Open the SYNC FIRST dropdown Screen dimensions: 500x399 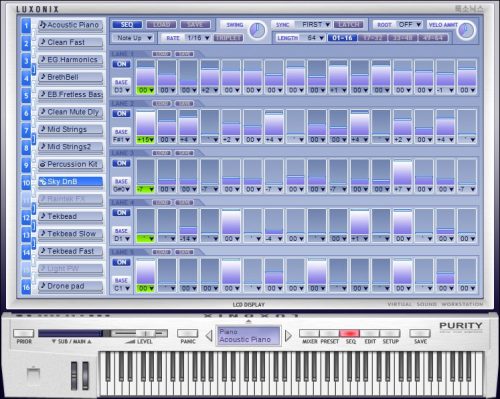[x=315, y=25]
